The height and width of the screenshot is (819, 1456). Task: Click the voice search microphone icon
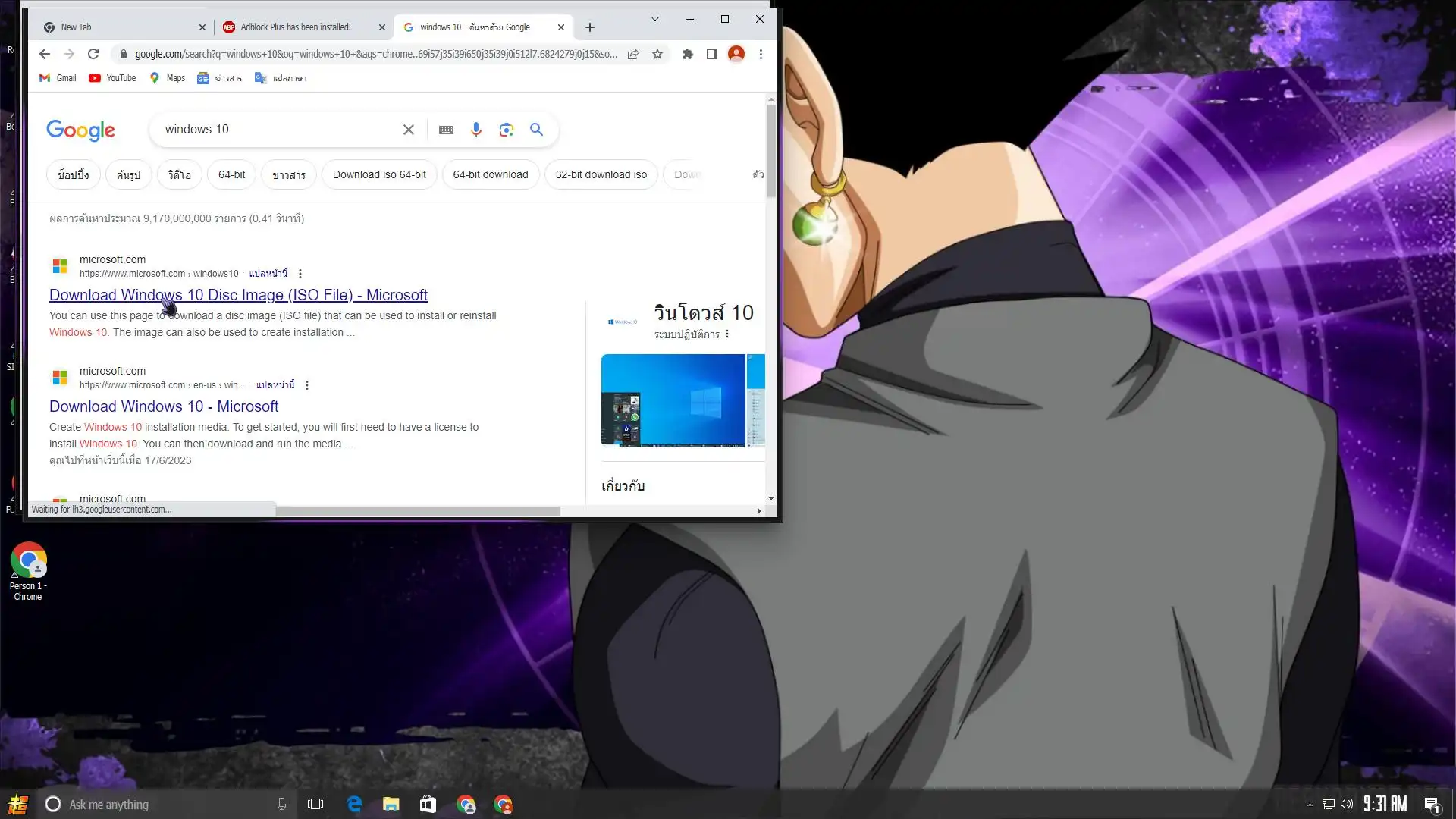click(x=476, y=130)
